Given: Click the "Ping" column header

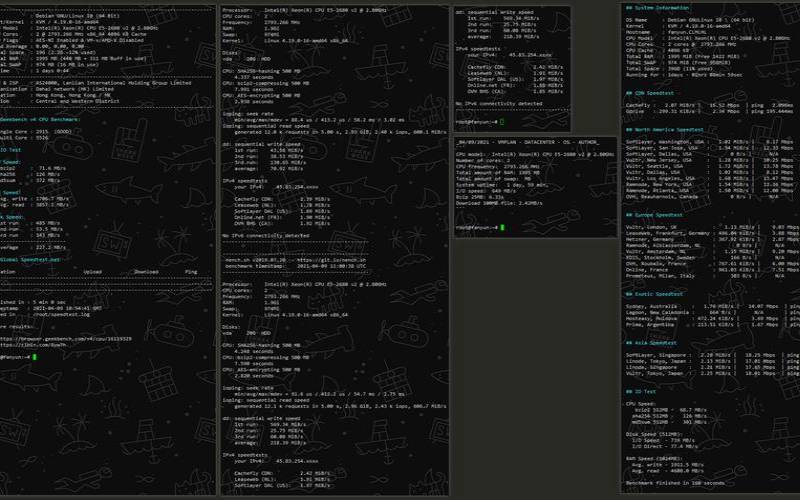Looking at the screenshot, I should pos(191,272).
